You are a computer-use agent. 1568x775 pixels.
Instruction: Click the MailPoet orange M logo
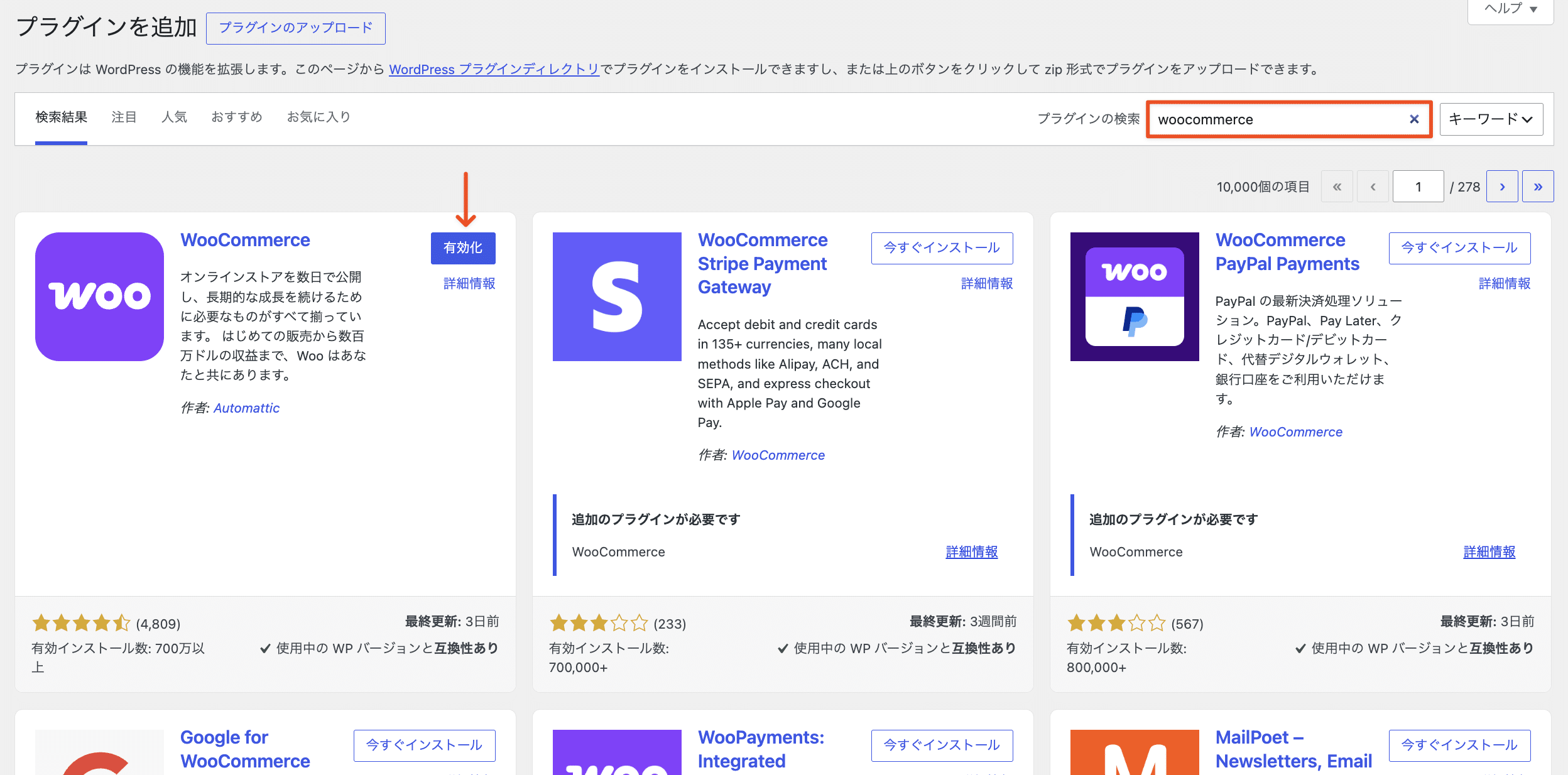click(x=1135, y=752)
